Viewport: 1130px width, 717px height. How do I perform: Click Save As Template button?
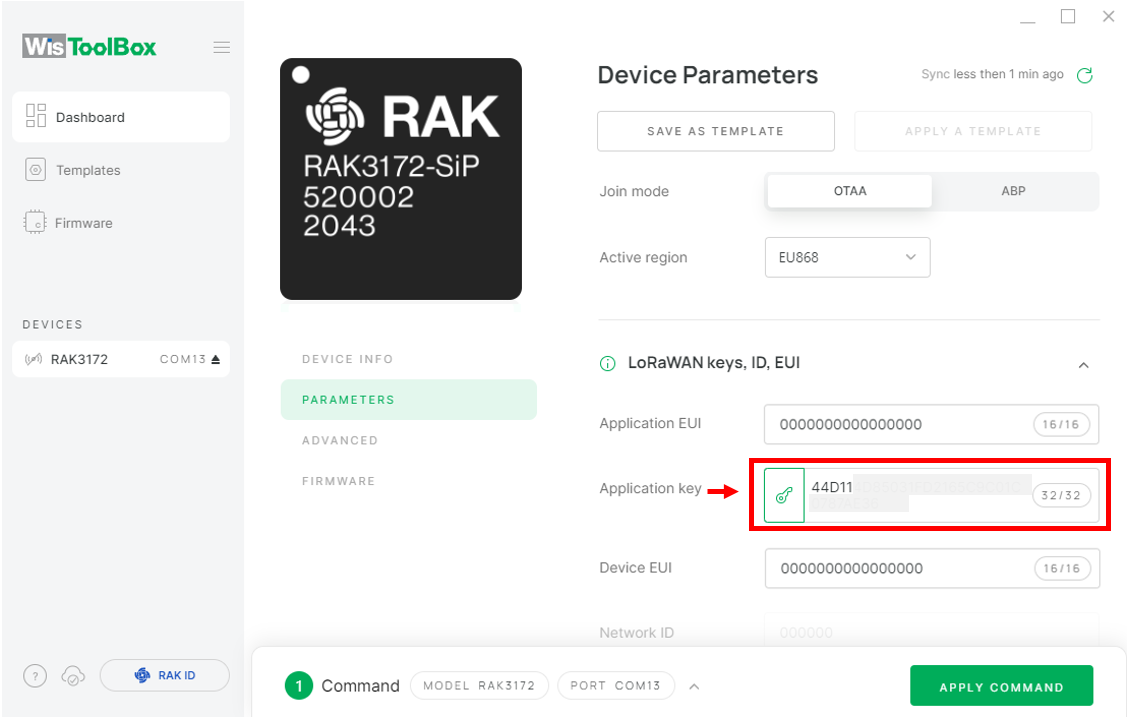(716, 131)
